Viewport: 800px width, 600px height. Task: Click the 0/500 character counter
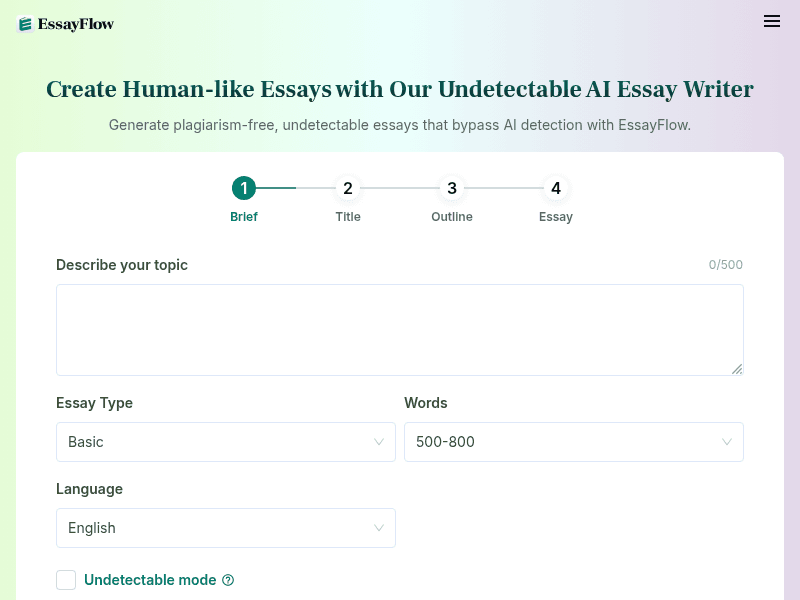(x=726, y=265)
